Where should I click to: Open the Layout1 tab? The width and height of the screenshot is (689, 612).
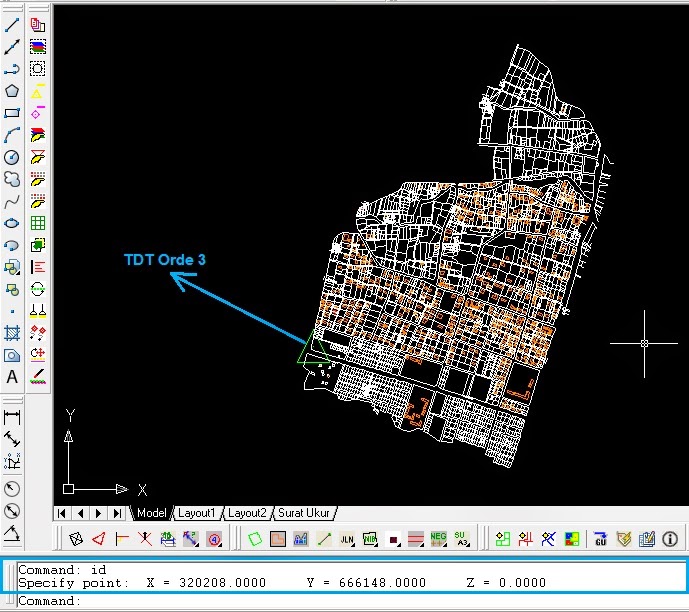197,513
